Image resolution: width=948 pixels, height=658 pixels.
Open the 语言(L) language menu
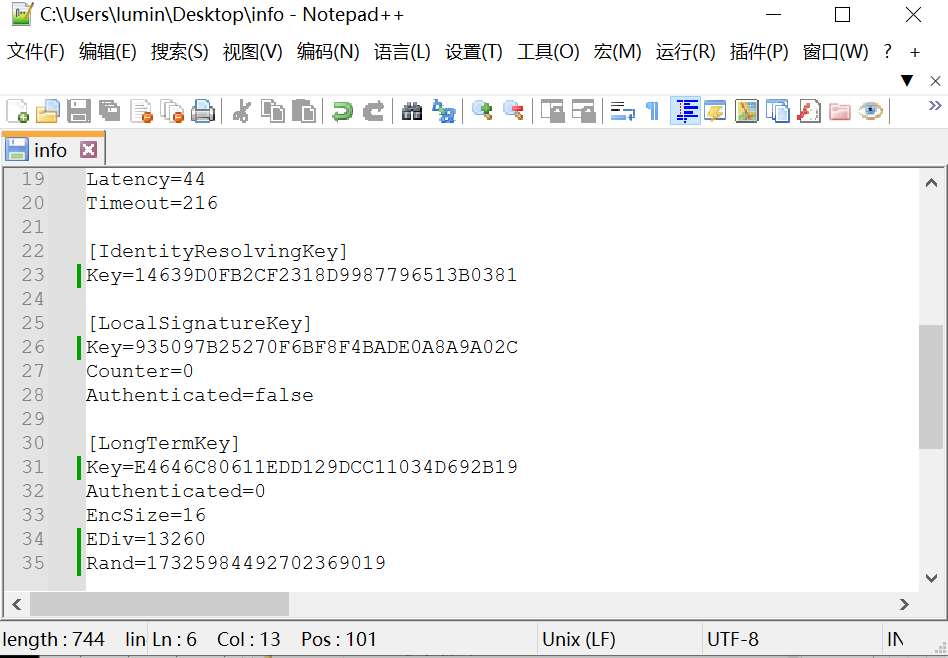[x=402, y=52]
